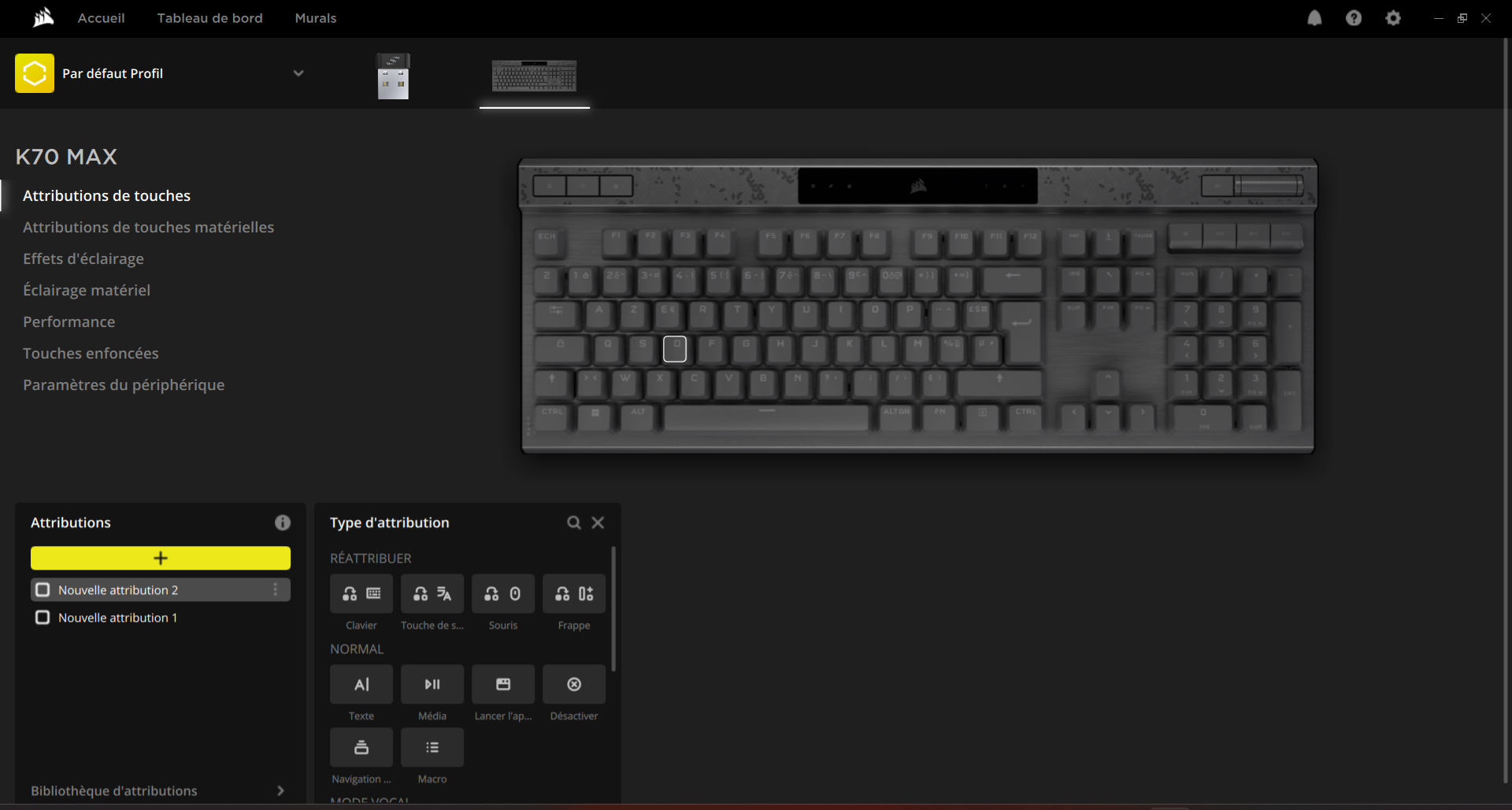Viewport: 1512px width, 810px height.
Task: Click the FN key on keyboard image
Action: click(939, 418)
